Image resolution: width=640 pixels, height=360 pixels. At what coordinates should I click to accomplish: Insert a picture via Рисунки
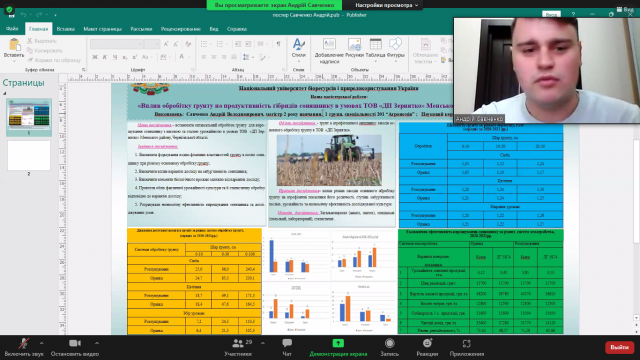(x=354, y=48)
